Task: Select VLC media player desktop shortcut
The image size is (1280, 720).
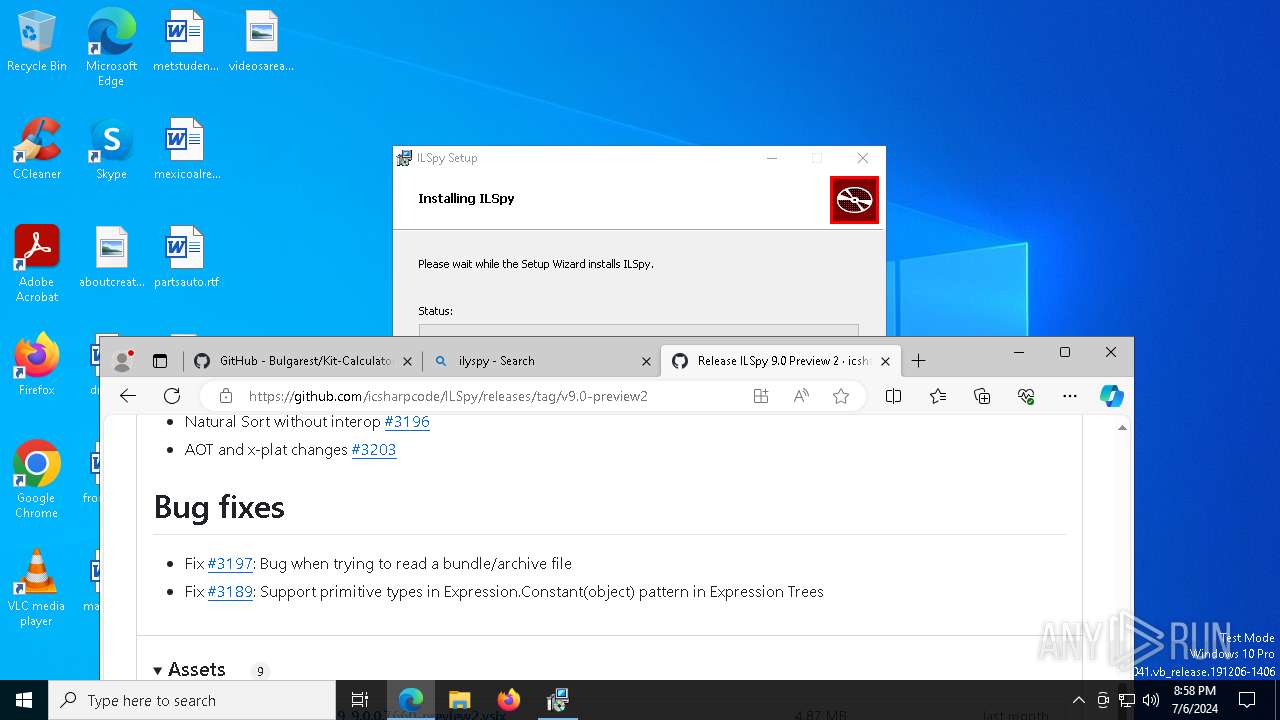Action: click(37, 588)
